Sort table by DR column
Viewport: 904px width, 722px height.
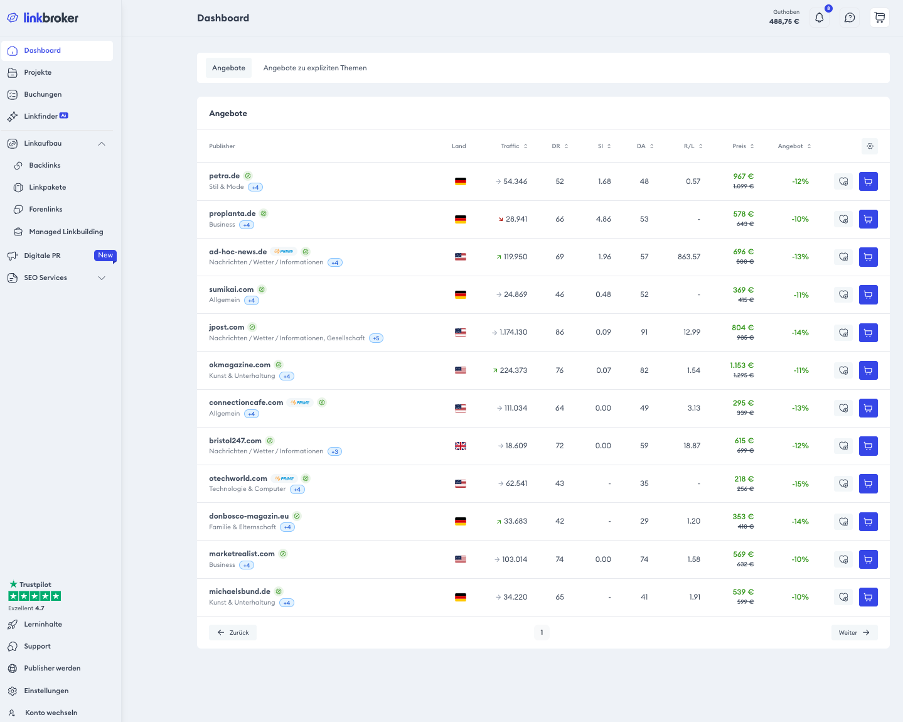560,146
